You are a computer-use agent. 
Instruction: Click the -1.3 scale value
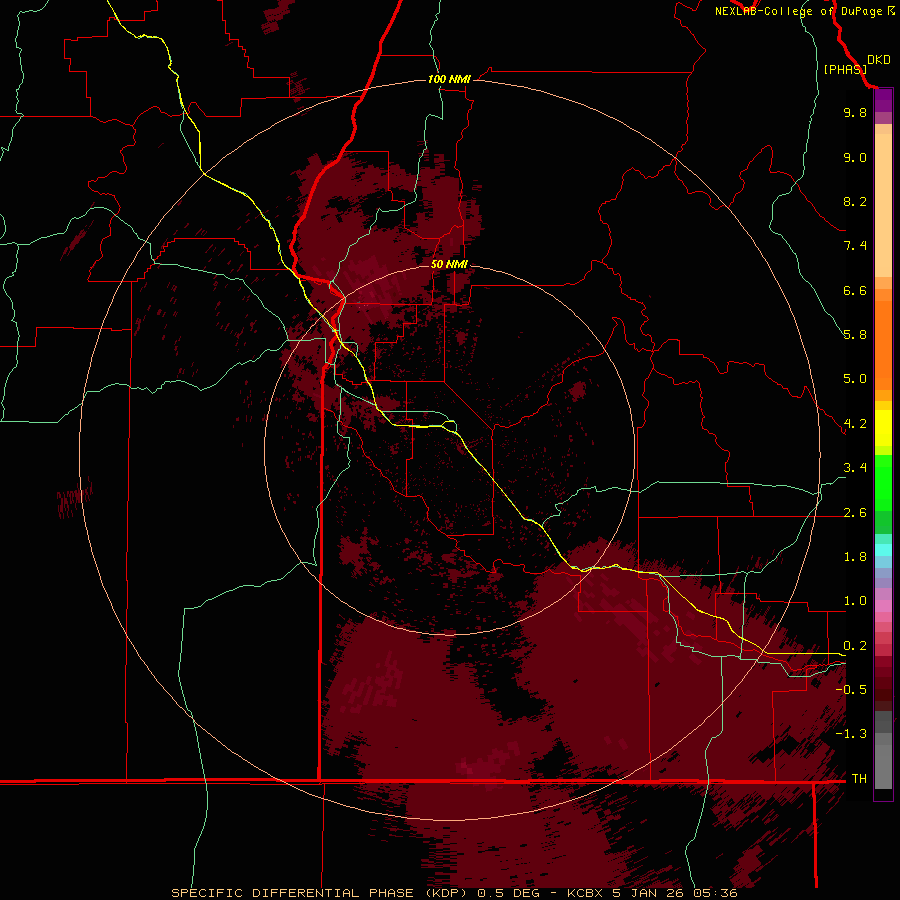coord(851,734)
